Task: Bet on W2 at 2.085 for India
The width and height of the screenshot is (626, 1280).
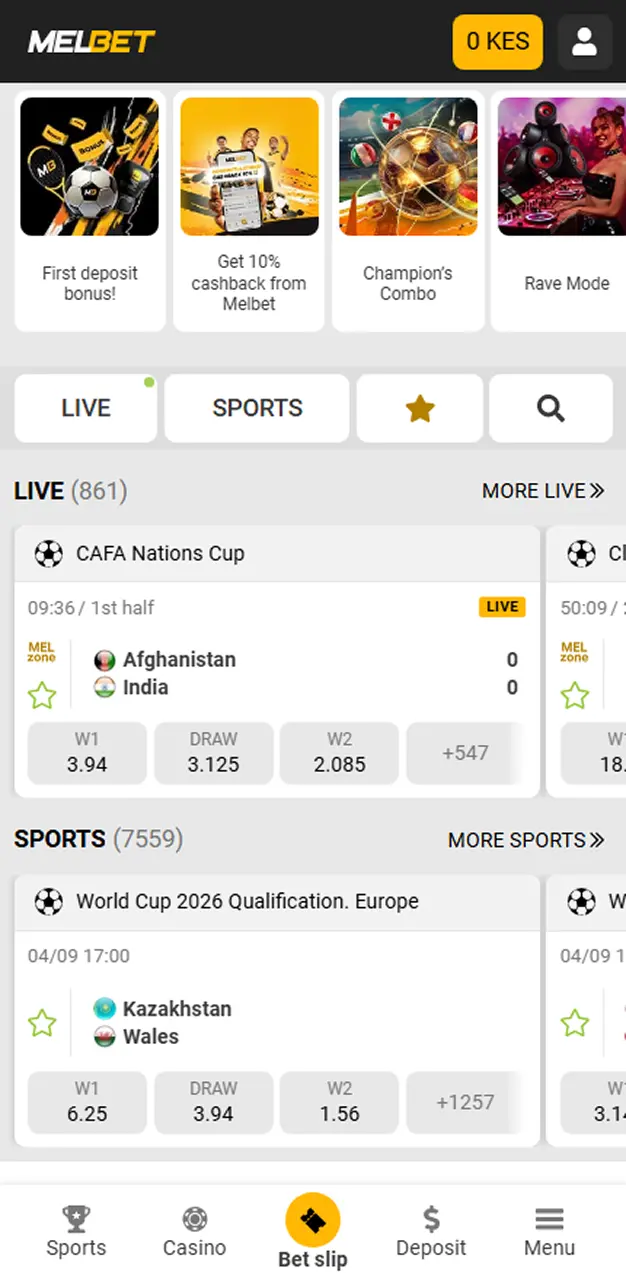Action: [x=339, y=753]
